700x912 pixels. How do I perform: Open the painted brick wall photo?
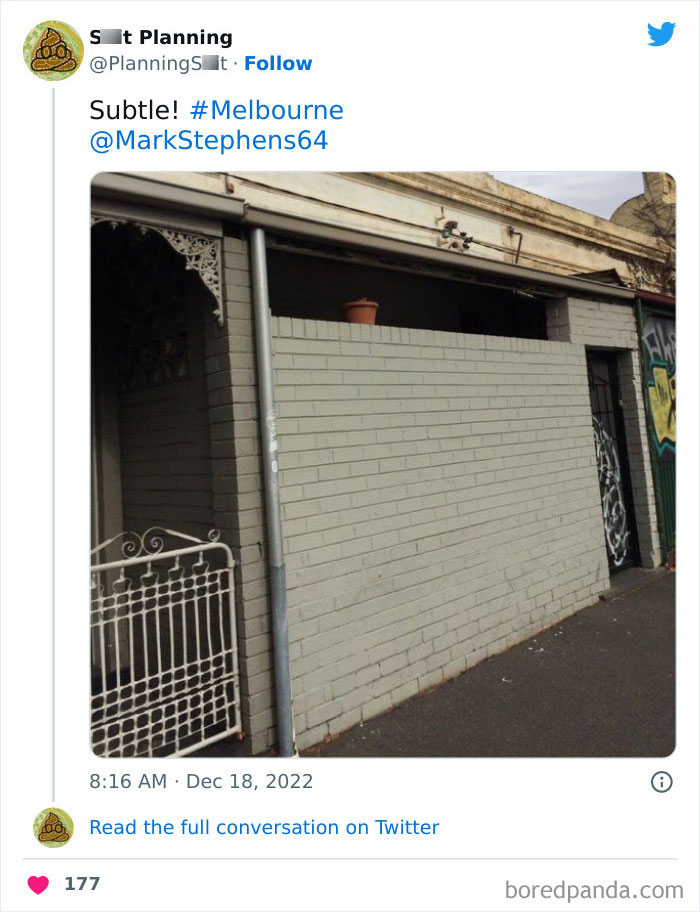coord(383,465)
